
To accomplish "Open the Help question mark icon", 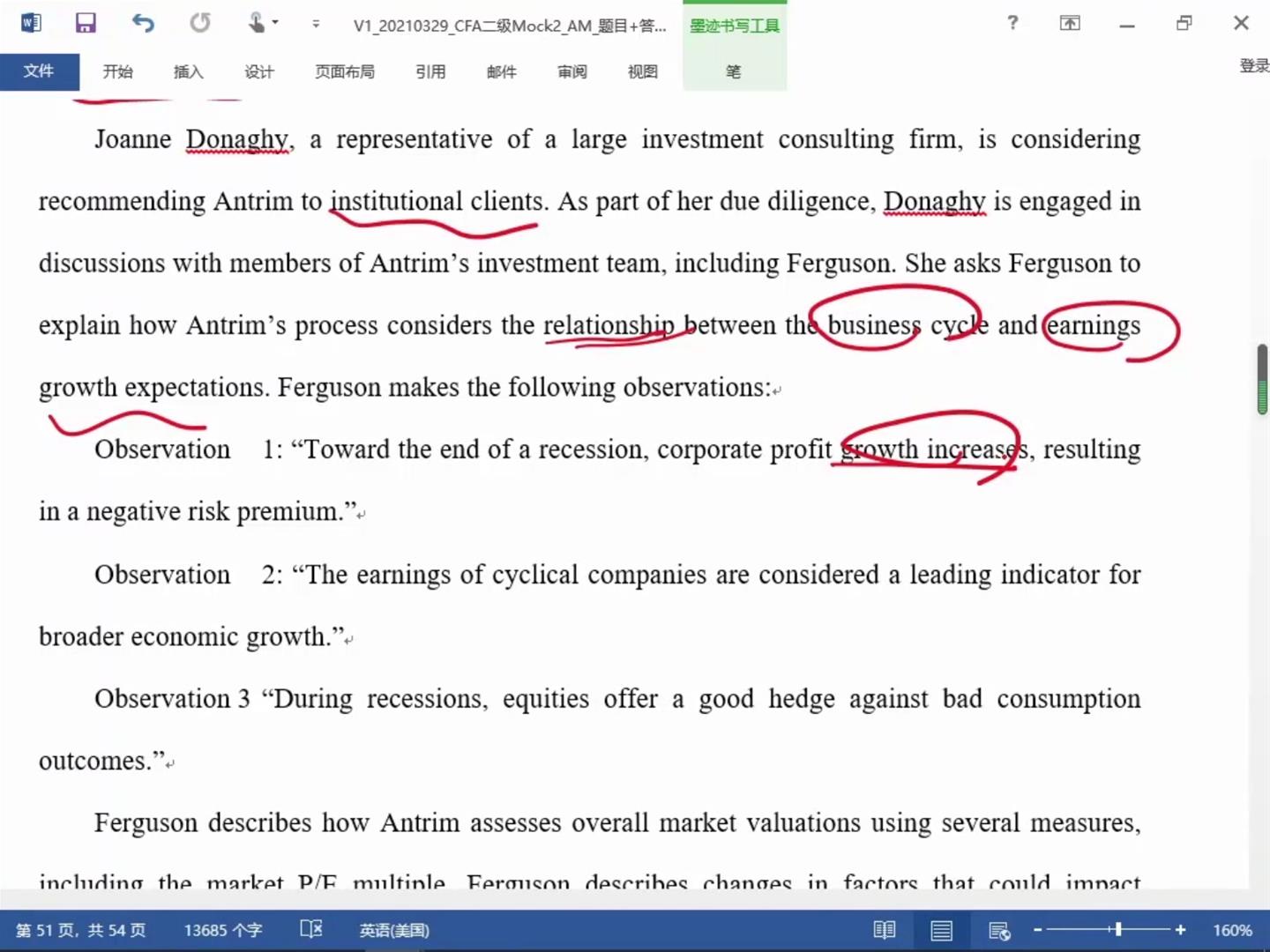I will 1012,23.
